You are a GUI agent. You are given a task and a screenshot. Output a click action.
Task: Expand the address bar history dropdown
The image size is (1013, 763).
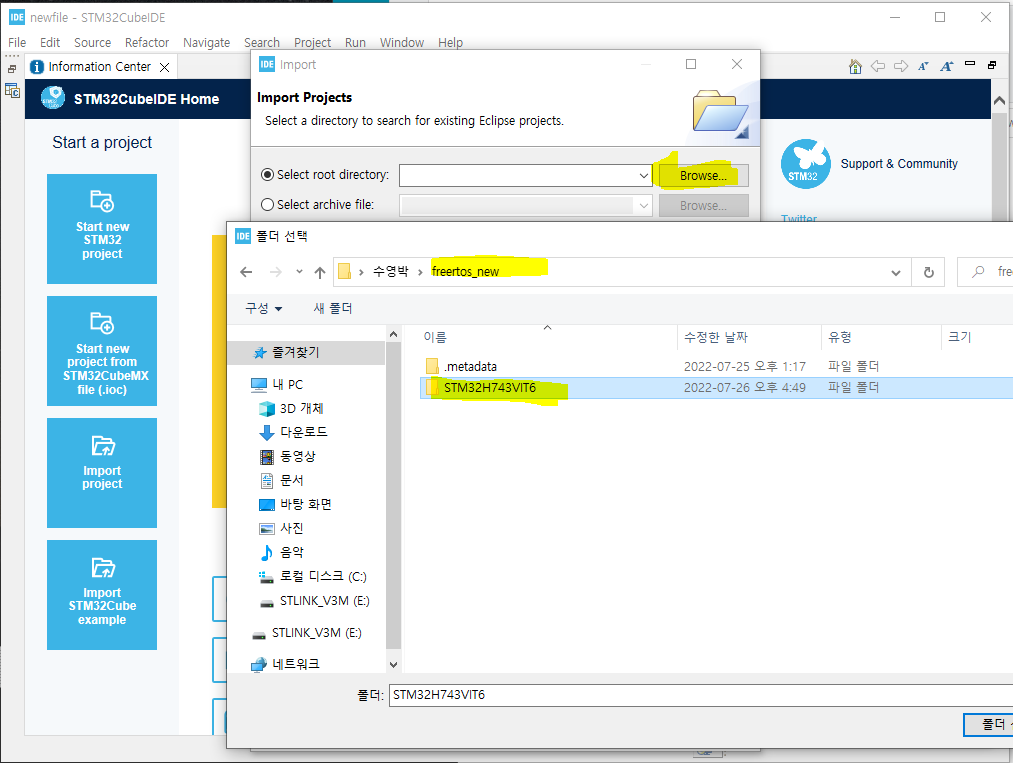[x=895, y=273]
